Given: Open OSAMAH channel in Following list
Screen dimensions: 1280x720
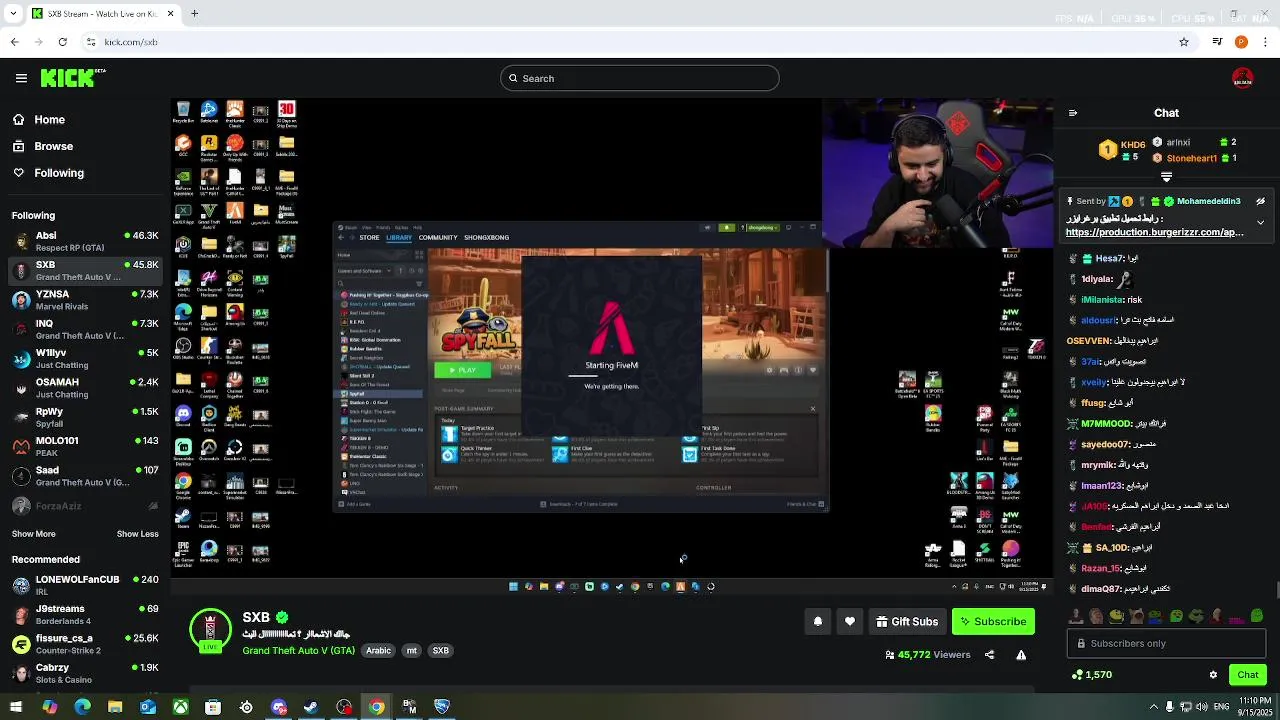Looking at the screenshot, I should click(85, 388).
